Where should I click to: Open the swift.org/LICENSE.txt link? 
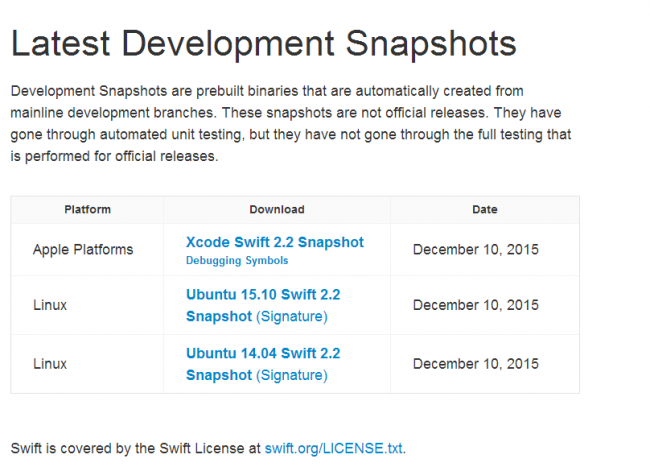point(334,448)
